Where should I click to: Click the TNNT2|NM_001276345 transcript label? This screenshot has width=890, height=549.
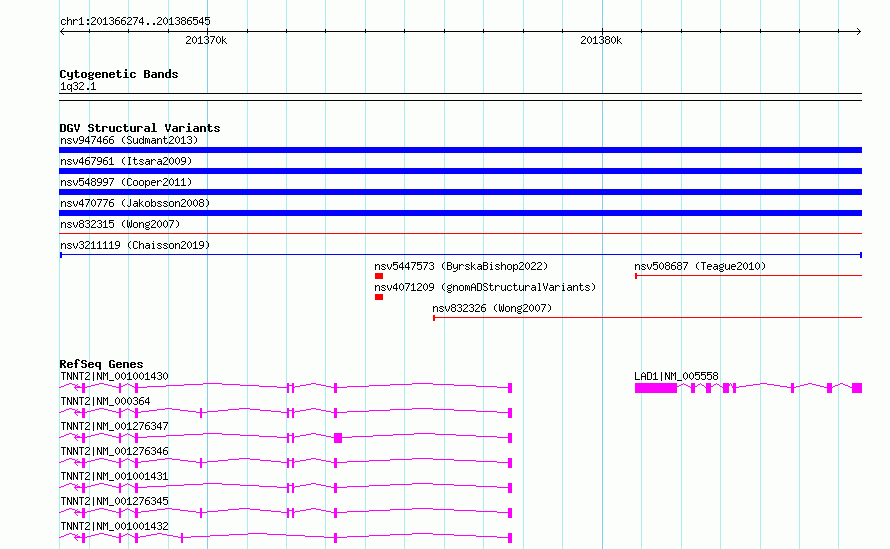(114, 501)
